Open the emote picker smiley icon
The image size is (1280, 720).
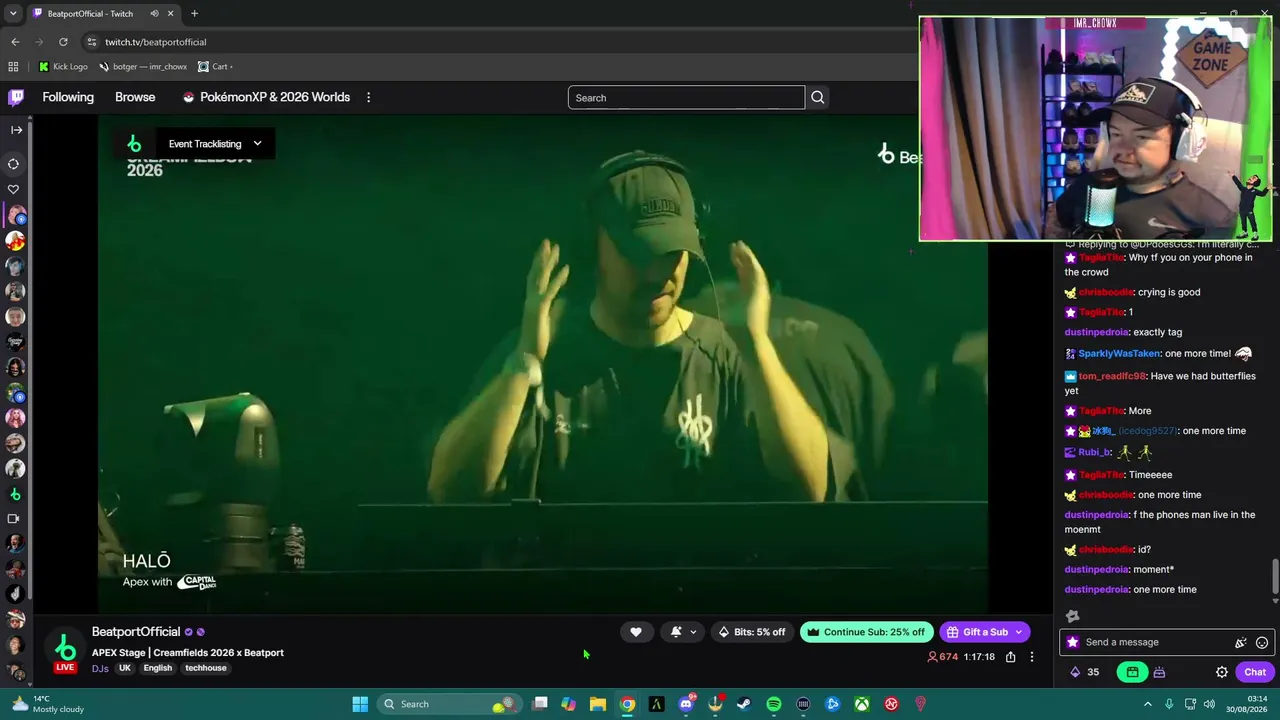[x=1262, y=643]
